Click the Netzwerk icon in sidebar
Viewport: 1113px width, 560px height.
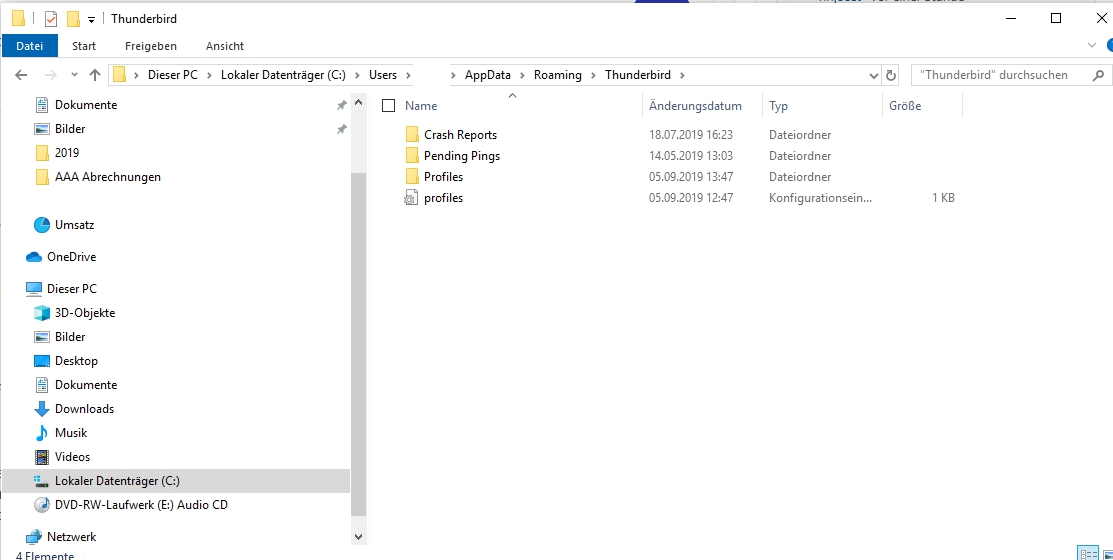[x=34, y=537]
